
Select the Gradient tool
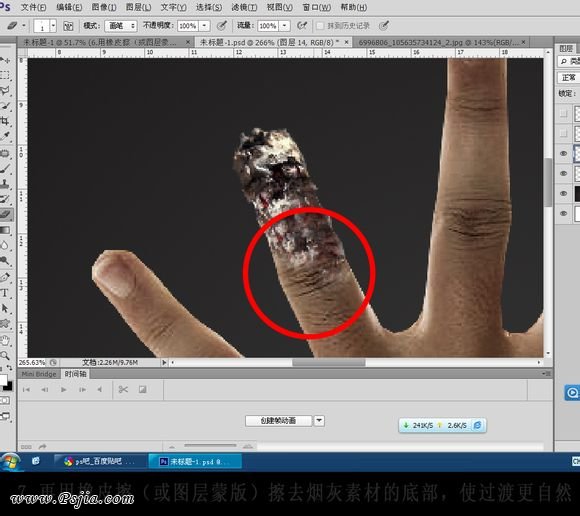(5, 230)
